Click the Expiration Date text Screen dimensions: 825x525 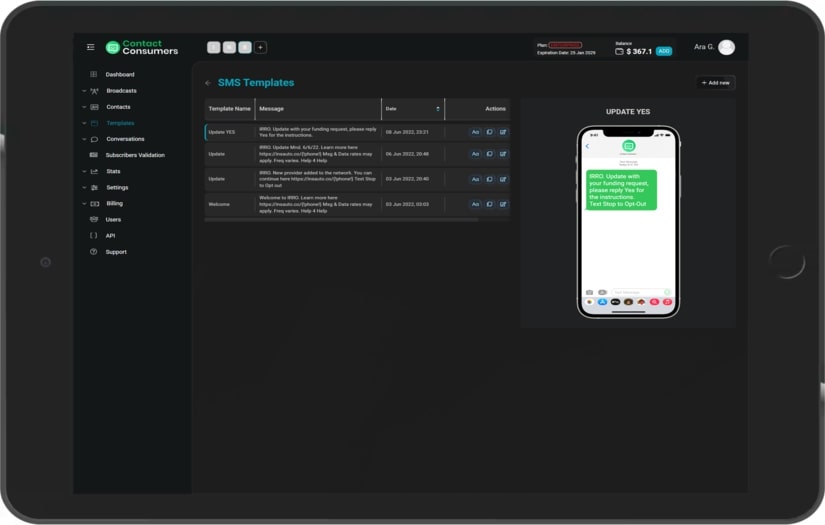[566, 53]
